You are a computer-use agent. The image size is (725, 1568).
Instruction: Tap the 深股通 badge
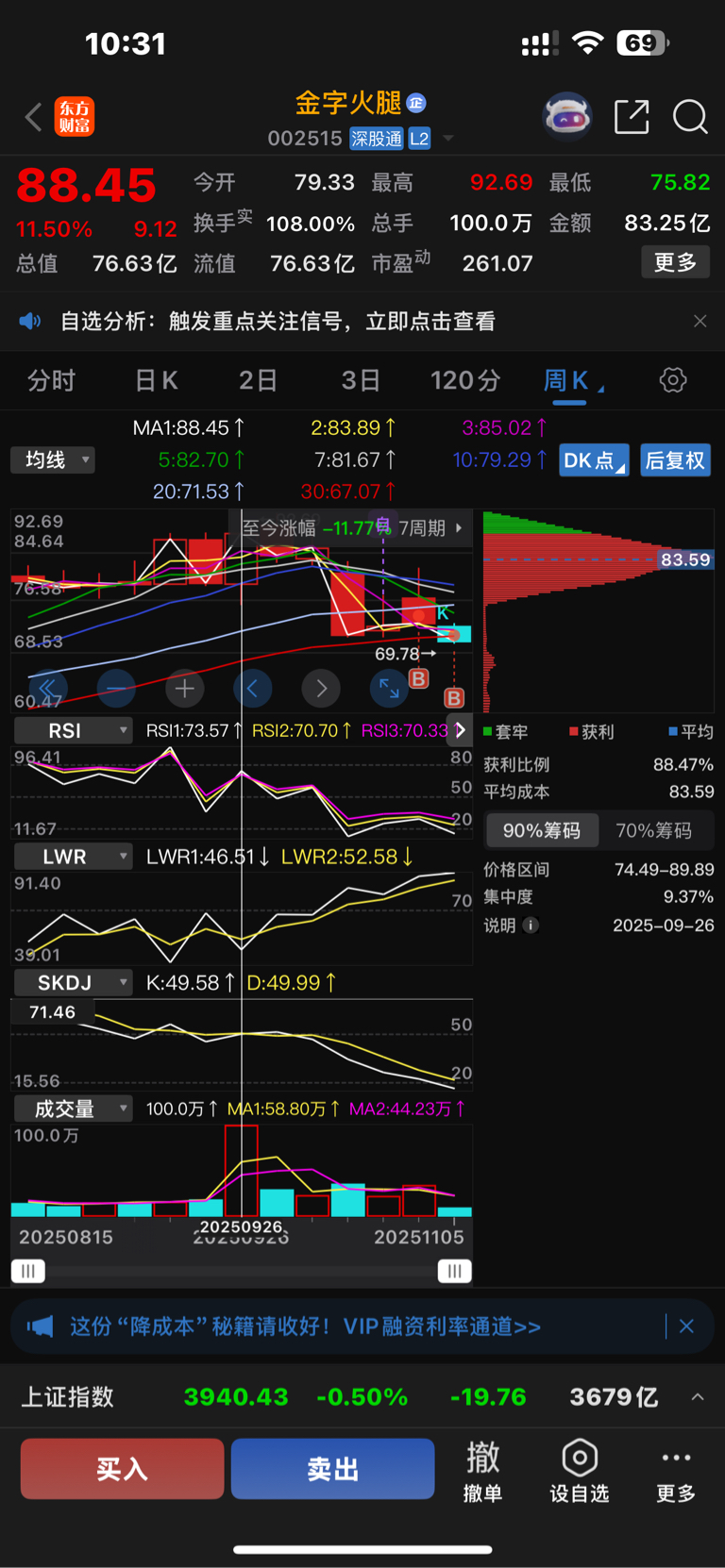377,139
